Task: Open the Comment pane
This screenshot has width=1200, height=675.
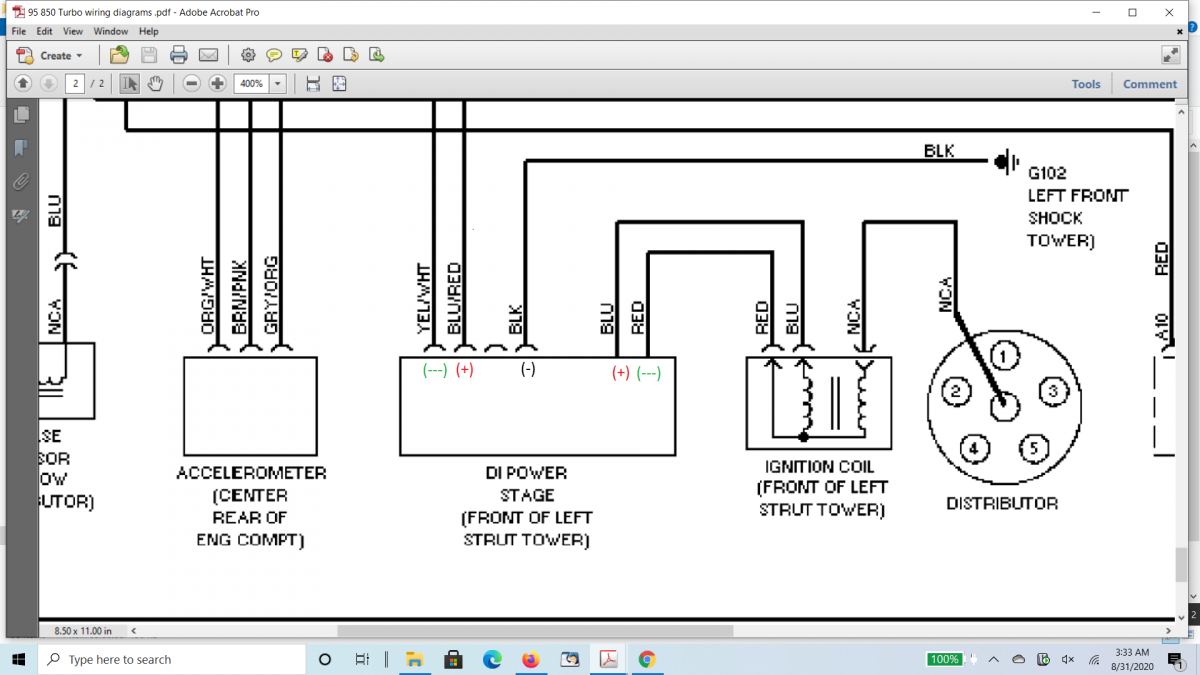Action: pos(1149,84)
